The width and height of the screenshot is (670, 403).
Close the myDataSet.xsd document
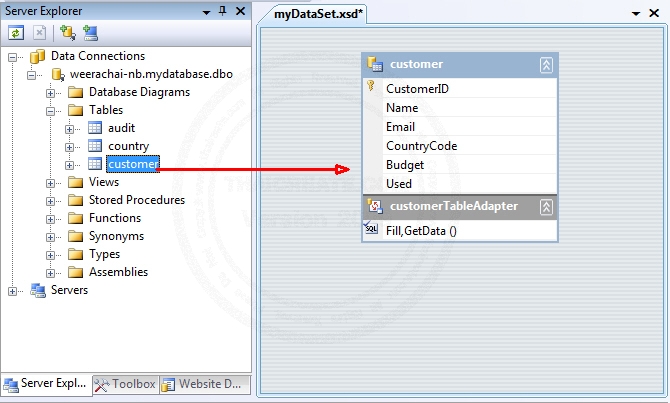click(x=654, y=13)
